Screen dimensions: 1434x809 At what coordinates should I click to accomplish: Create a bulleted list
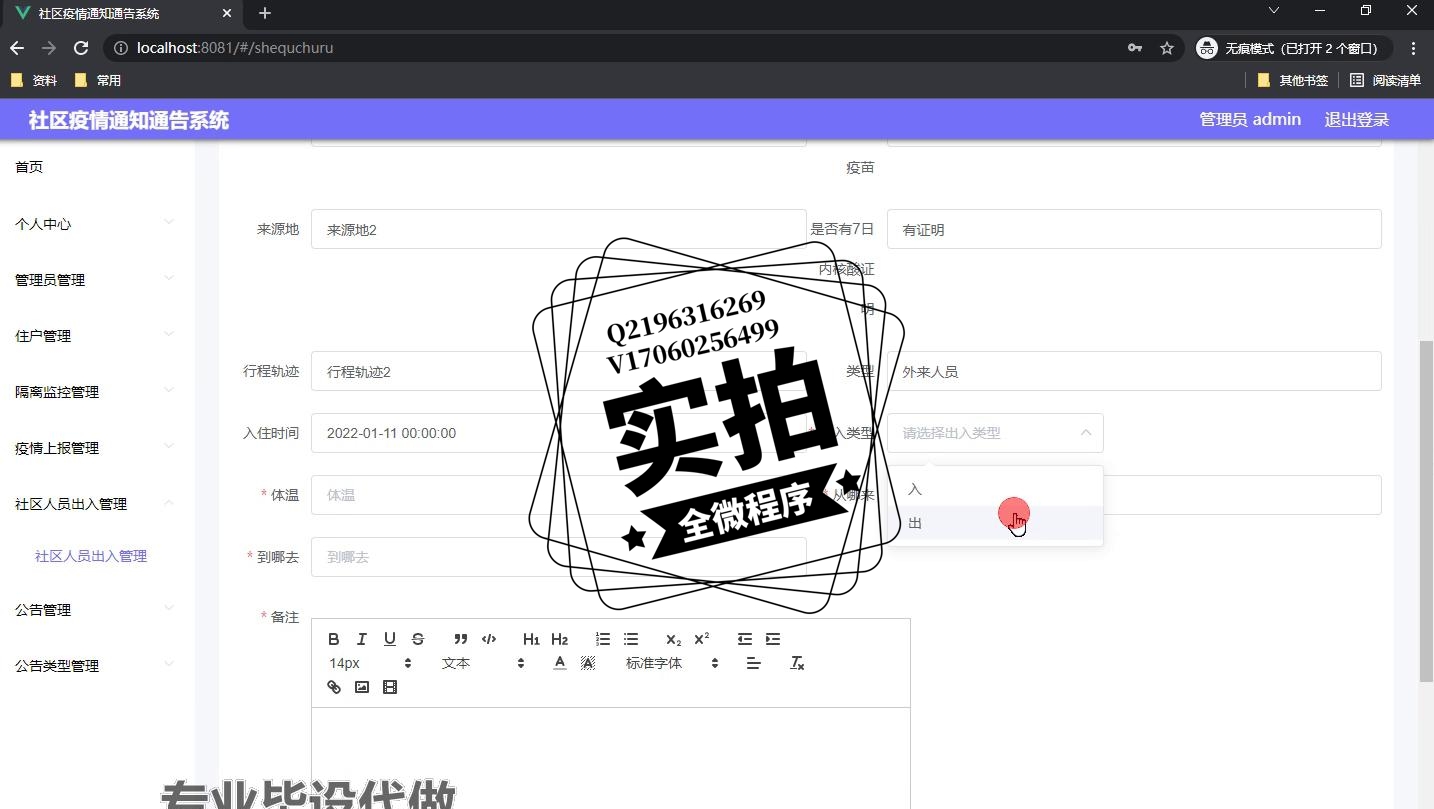tap(631, 639)
